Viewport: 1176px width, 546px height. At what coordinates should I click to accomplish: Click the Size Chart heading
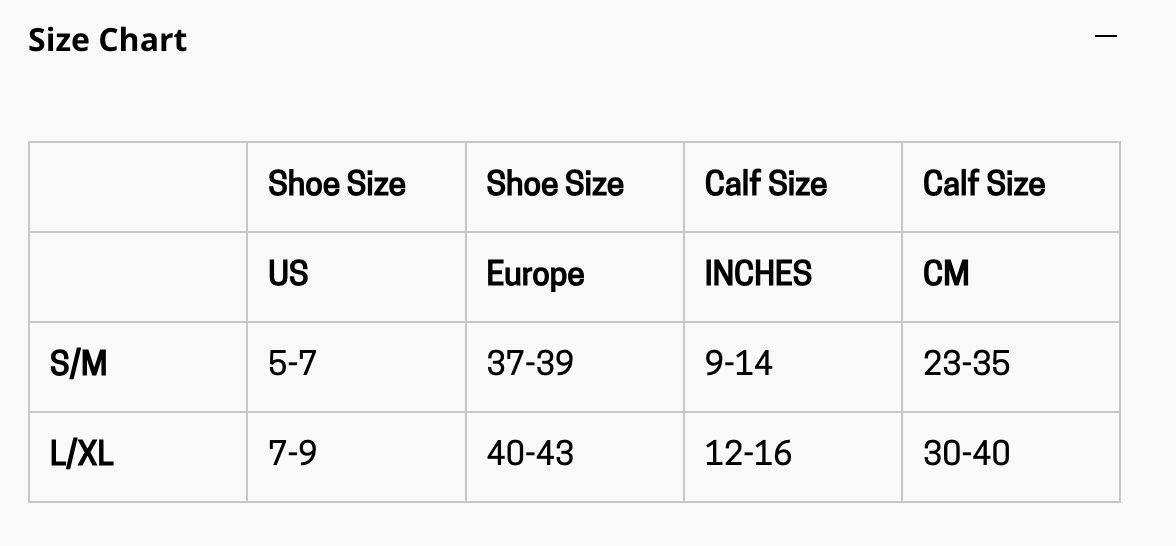click(107, 40)
